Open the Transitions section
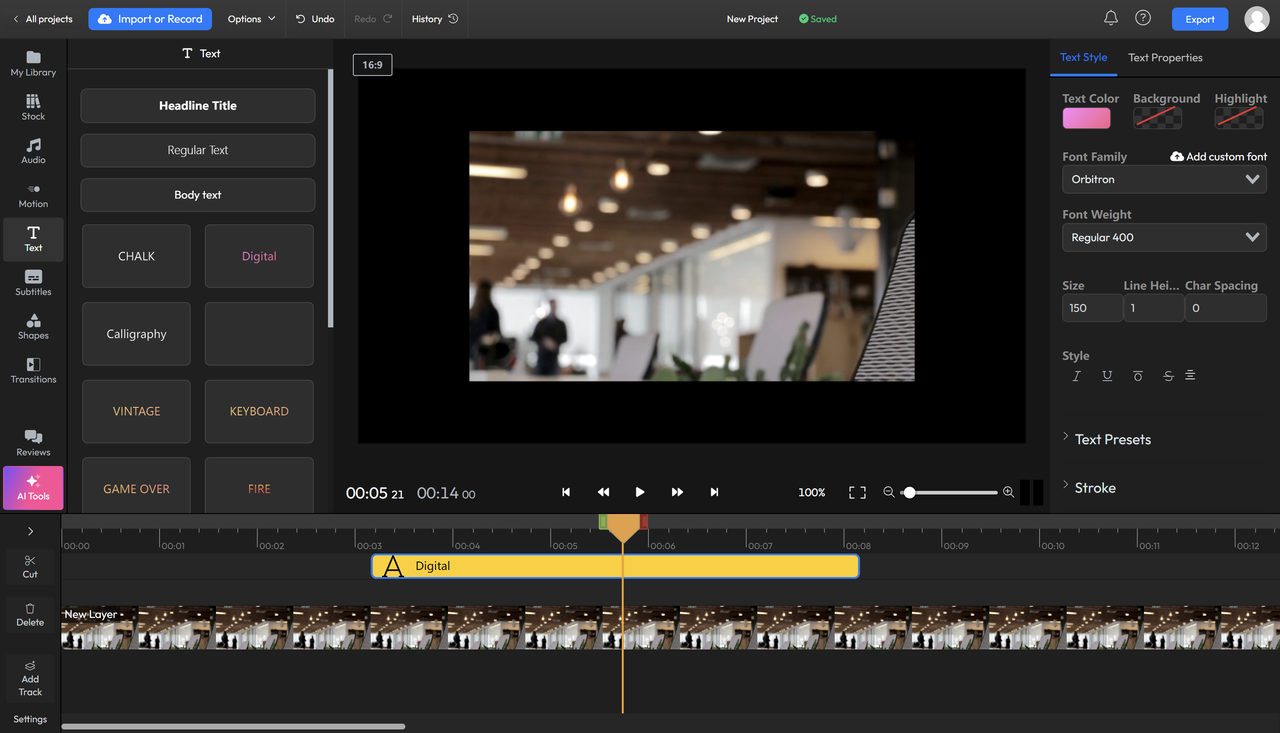This screenshot has height=733, width=1280. (33, 370)
